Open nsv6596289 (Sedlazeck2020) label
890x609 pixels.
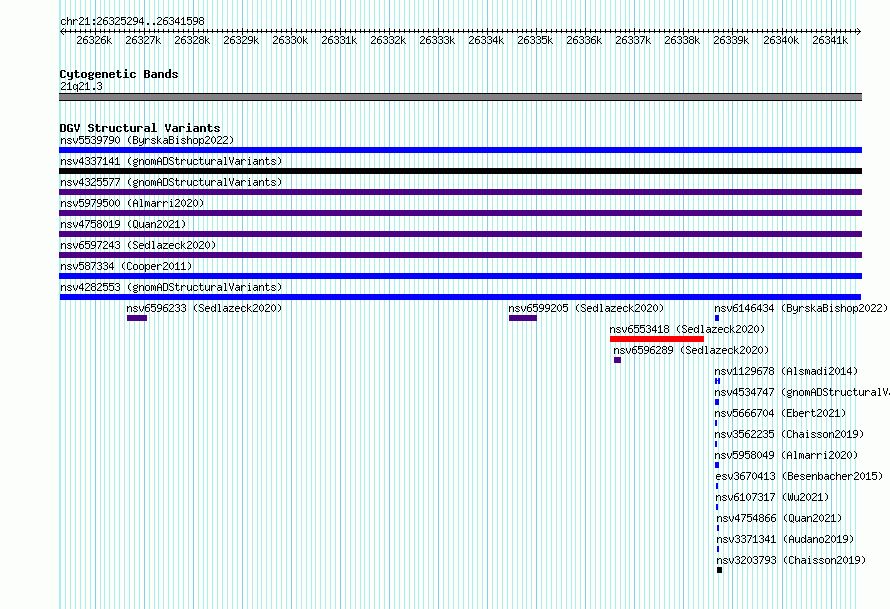point(691,350)
